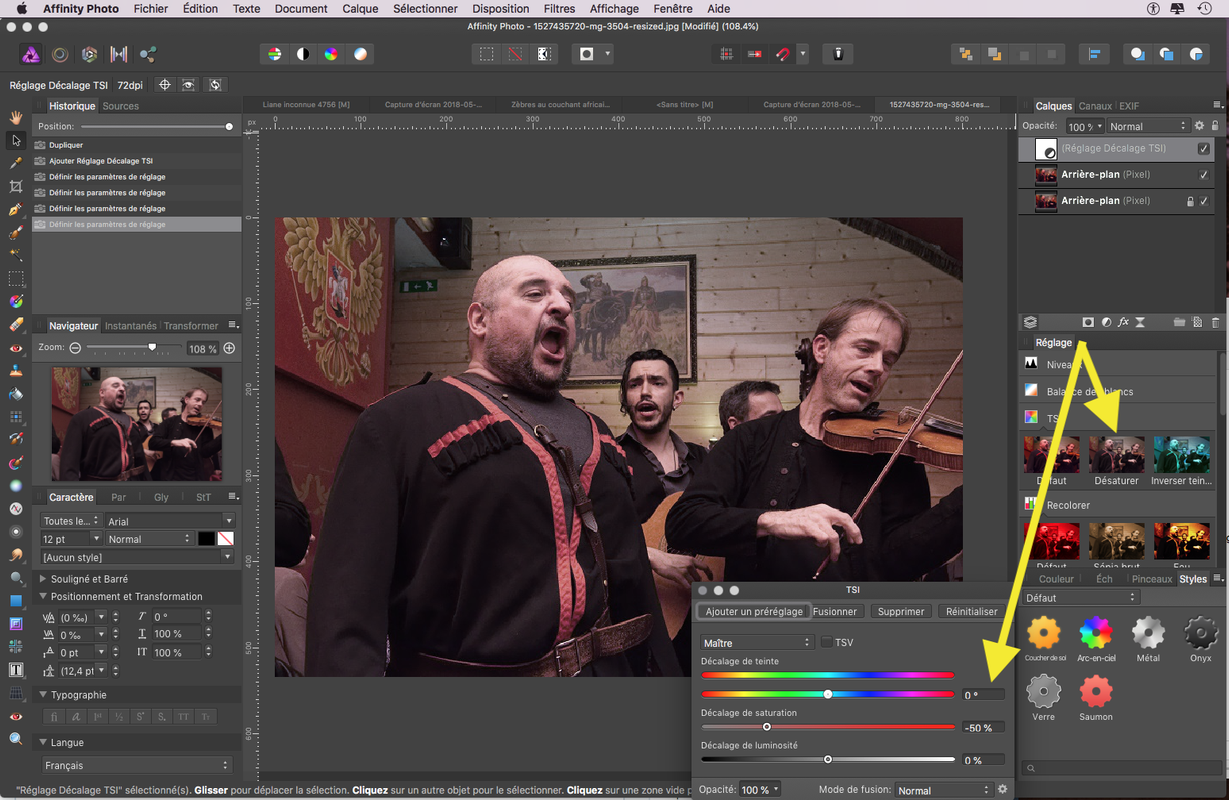The image size is (1229, 800).
Task: Click the Ajouter un préréglage button
Action: (753, 611)
